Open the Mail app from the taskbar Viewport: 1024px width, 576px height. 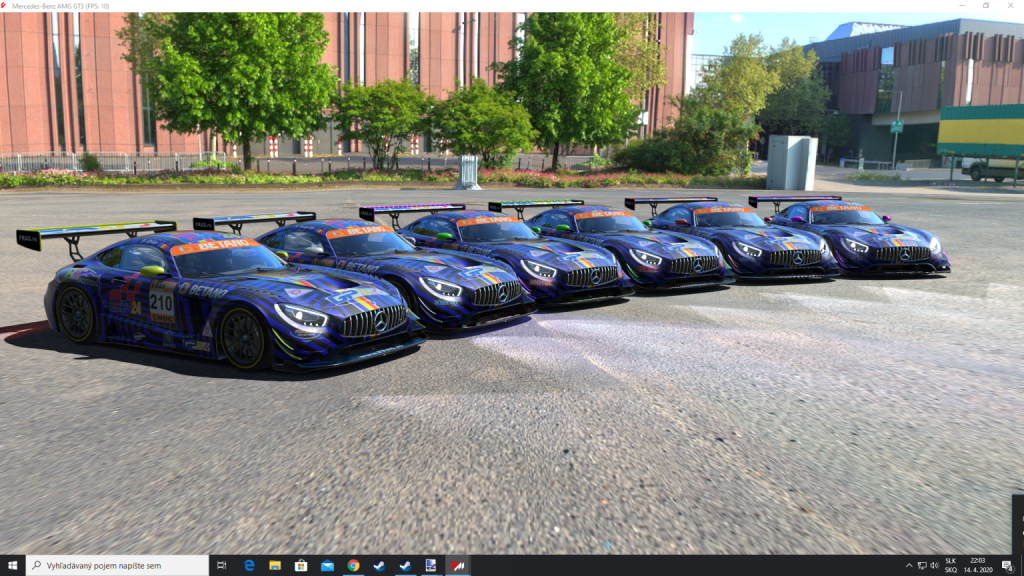pos(327,566)
